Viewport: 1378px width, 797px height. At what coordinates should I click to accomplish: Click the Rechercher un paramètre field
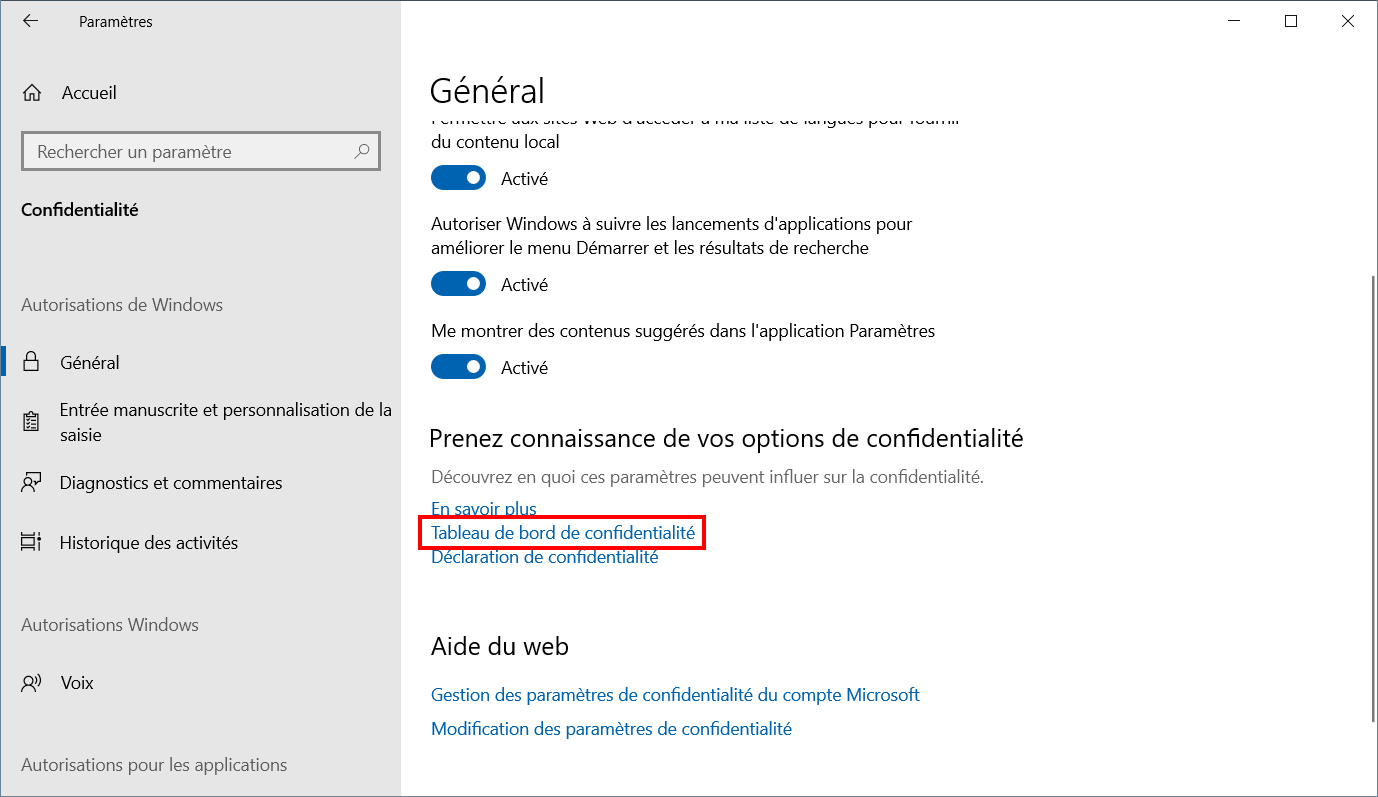(x=200, y=152)
